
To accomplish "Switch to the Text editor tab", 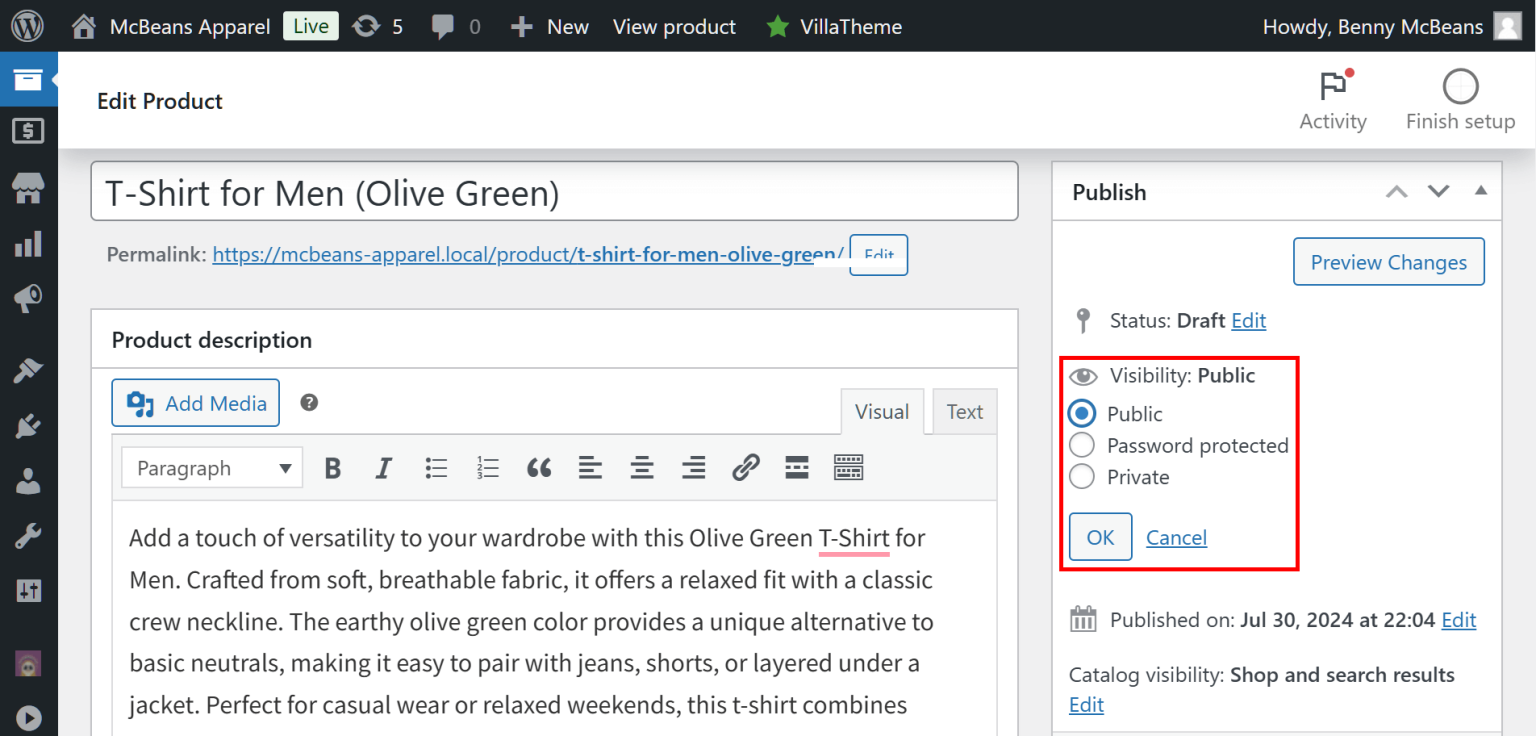I will point(964,411).
